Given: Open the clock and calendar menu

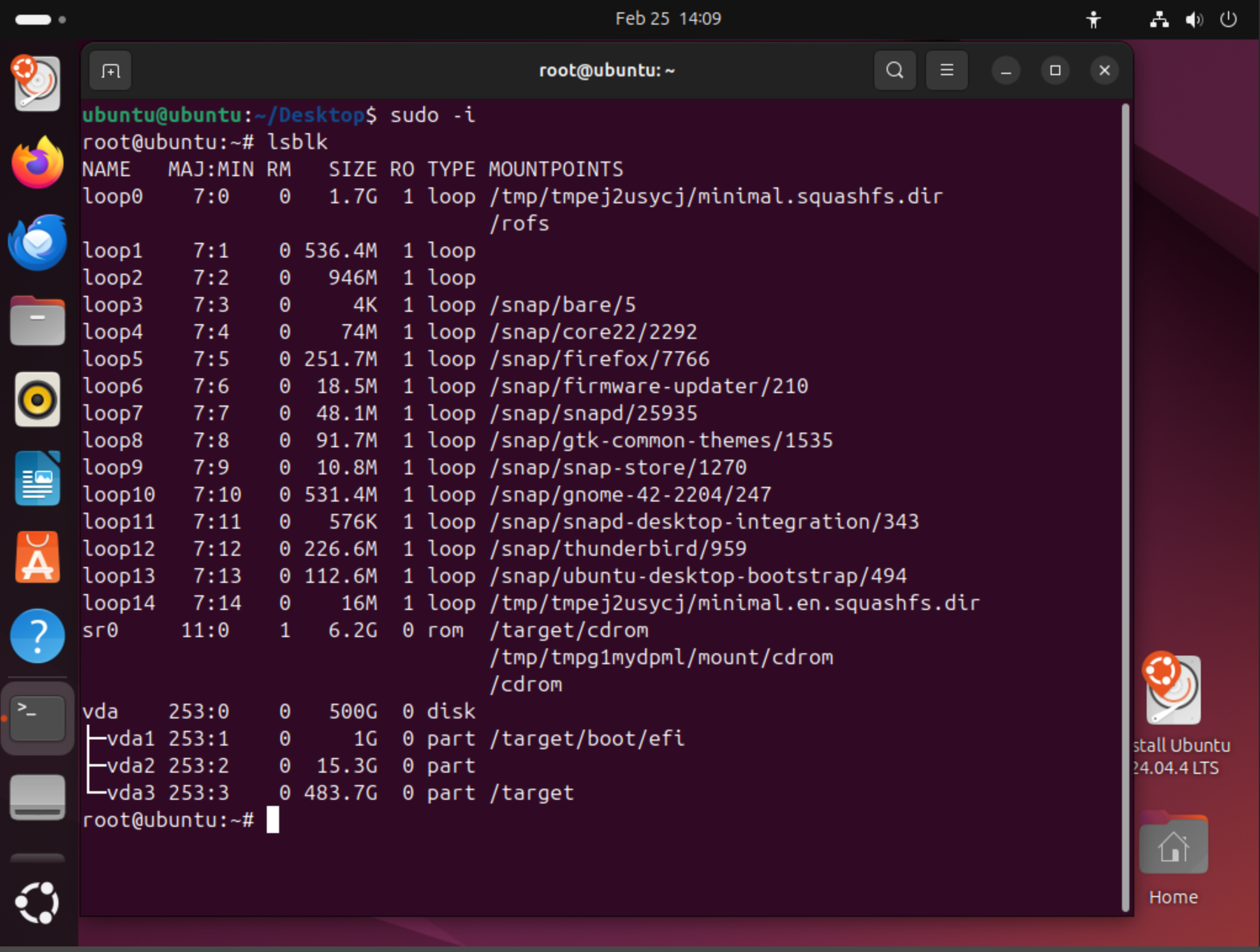Looking at the screenshot, I should 668,19.
